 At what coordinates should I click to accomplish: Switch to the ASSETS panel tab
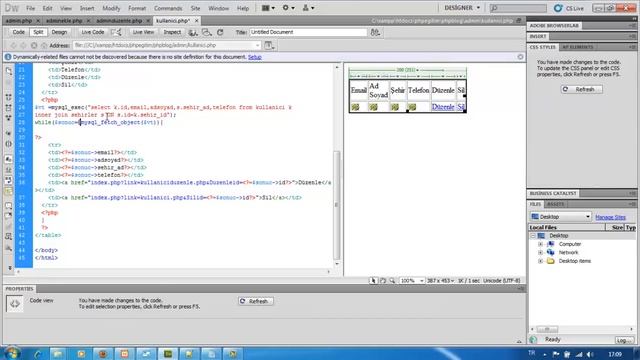[x=555, y=204]
